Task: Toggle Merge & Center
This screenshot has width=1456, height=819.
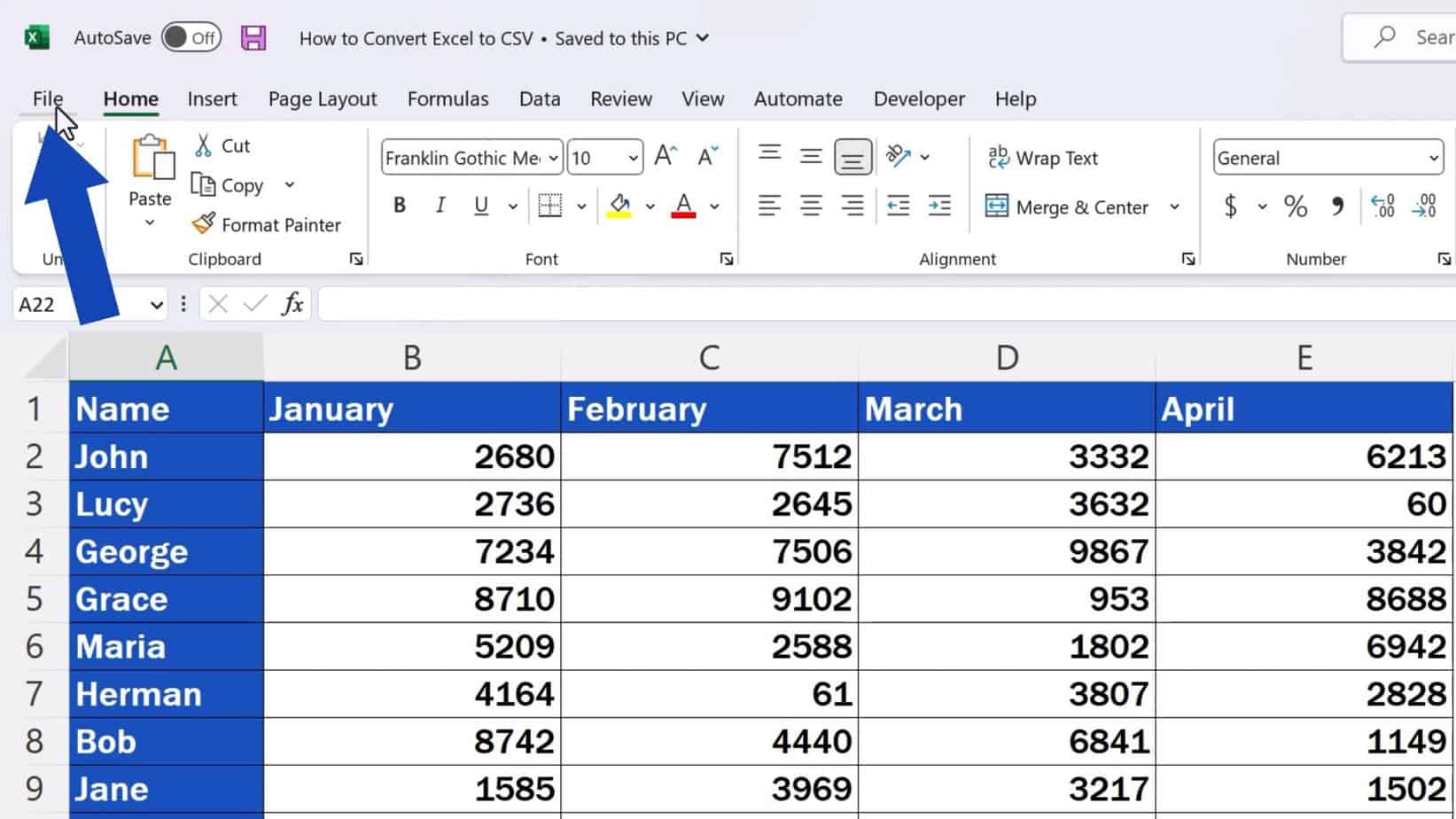Action: point(1068,207)
